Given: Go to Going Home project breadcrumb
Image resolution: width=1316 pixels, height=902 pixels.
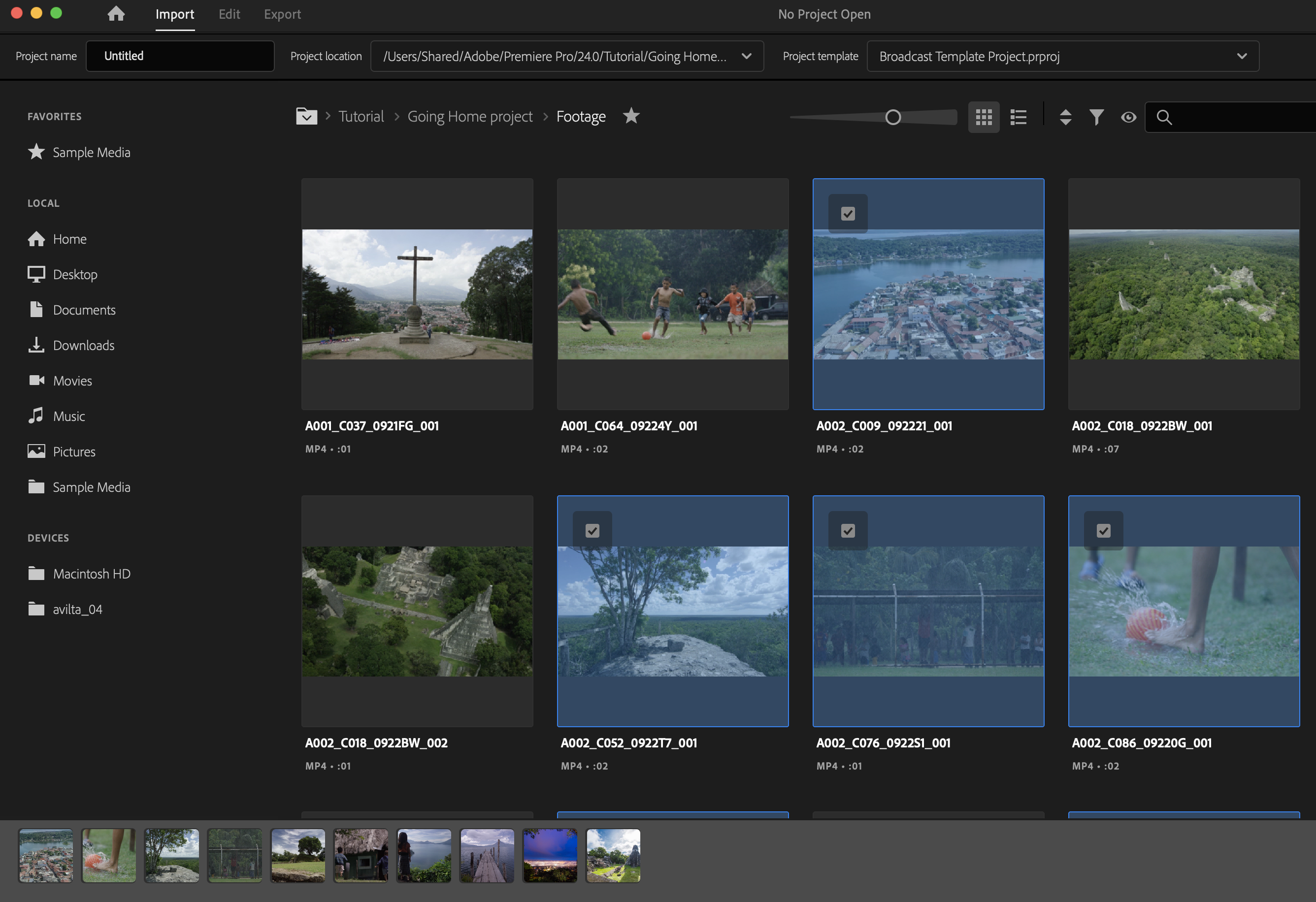Looking at the screenshot, I should [469, 117].
